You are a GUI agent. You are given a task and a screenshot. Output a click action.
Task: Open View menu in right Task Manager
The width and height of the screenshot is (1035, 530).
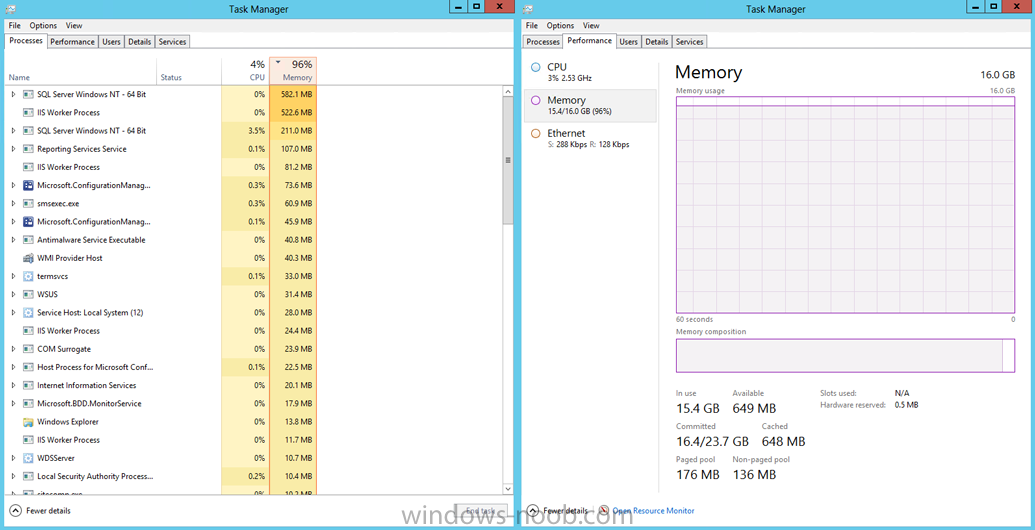(591, 26)
